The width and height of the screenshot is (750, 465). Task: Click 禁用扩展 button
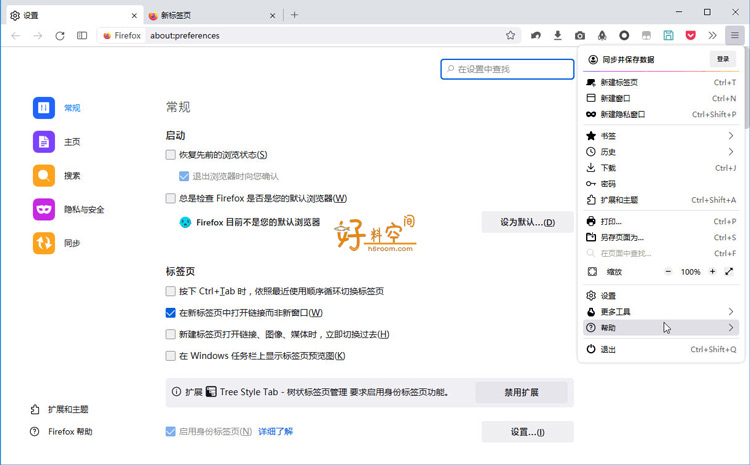pos(521,392)
